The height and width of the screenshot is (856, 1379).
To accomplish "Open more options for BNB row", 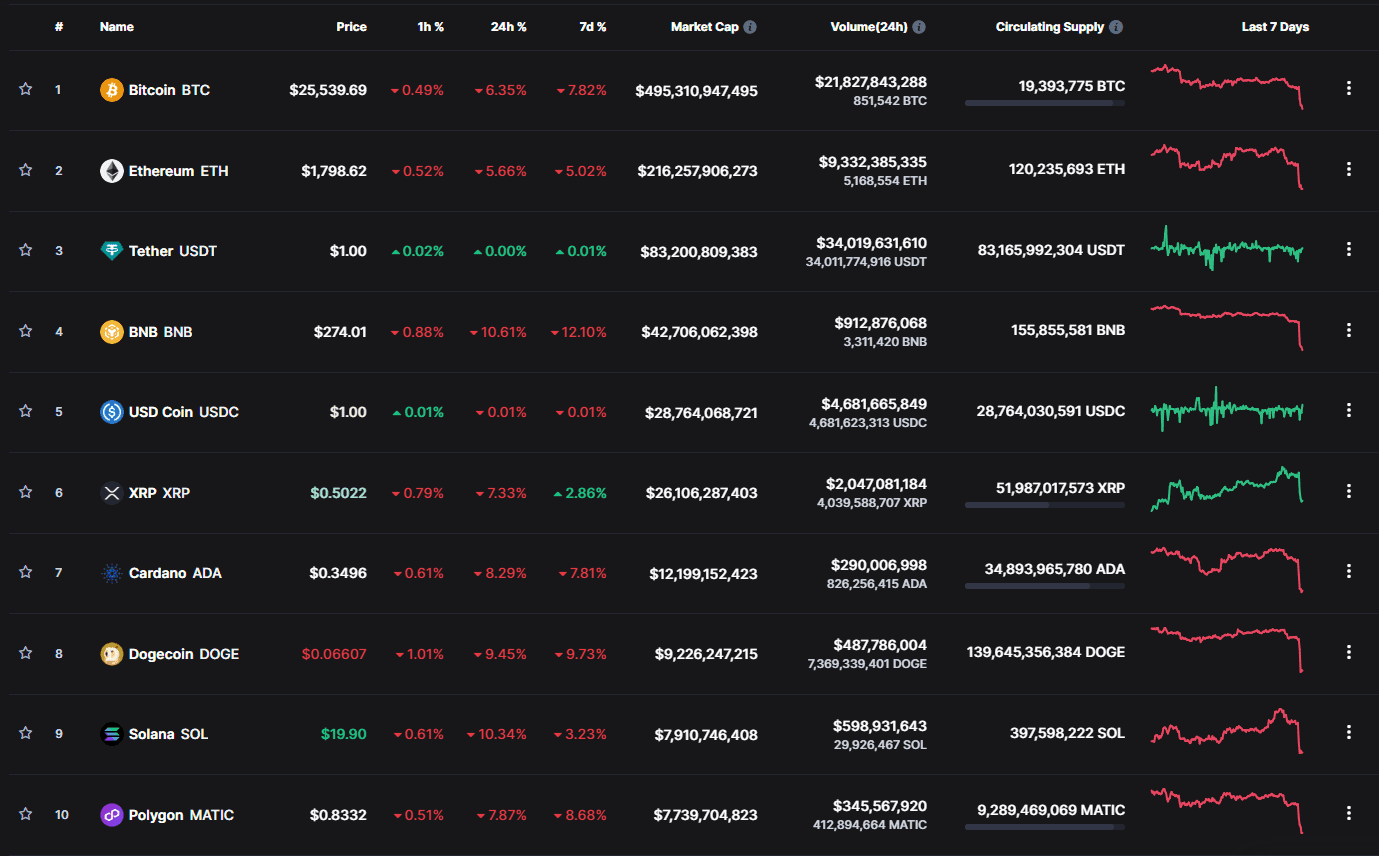I will tap(1348, 330).
